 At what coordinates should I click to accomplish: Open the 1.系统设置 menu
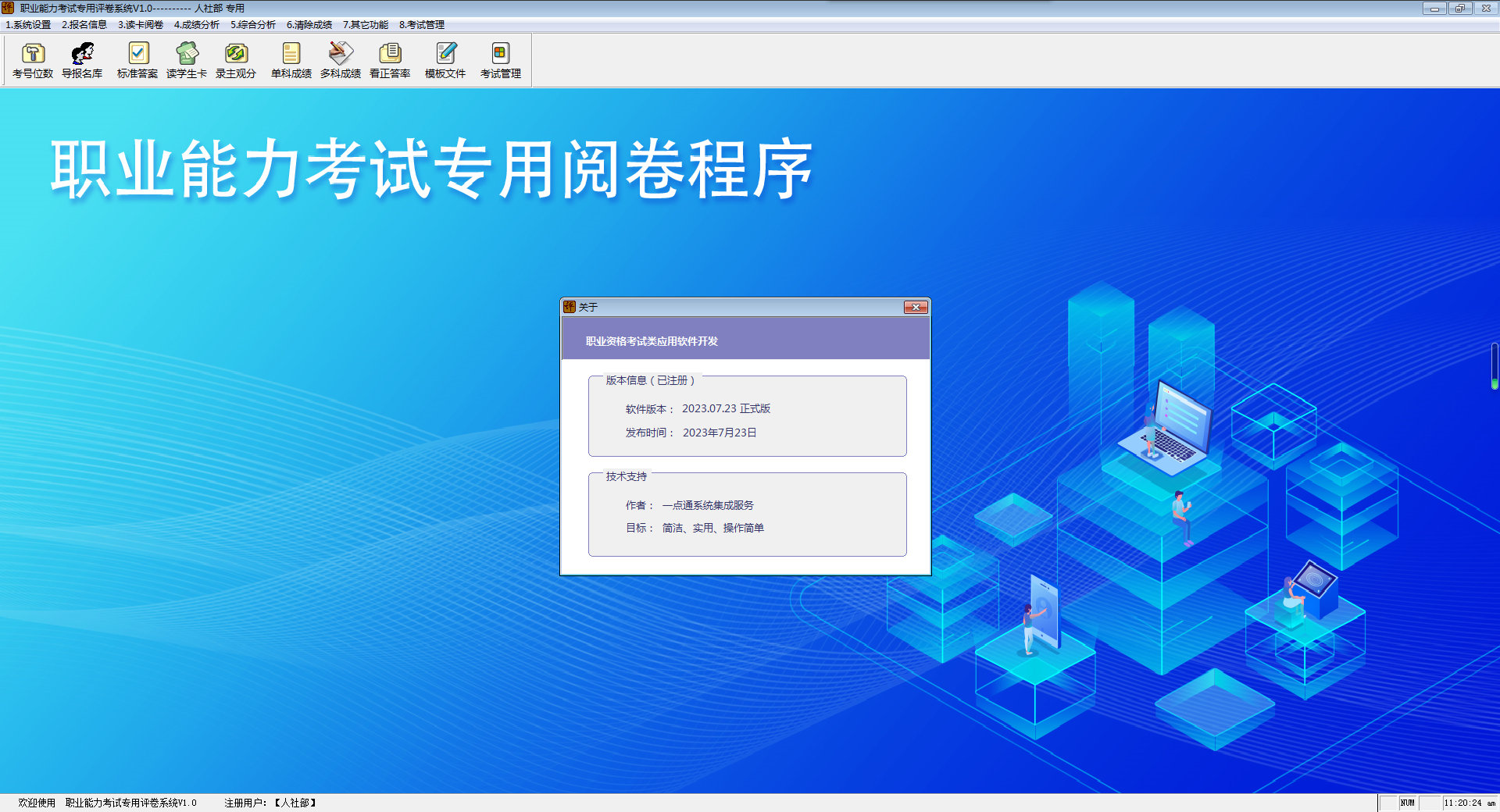coord(28,25)
